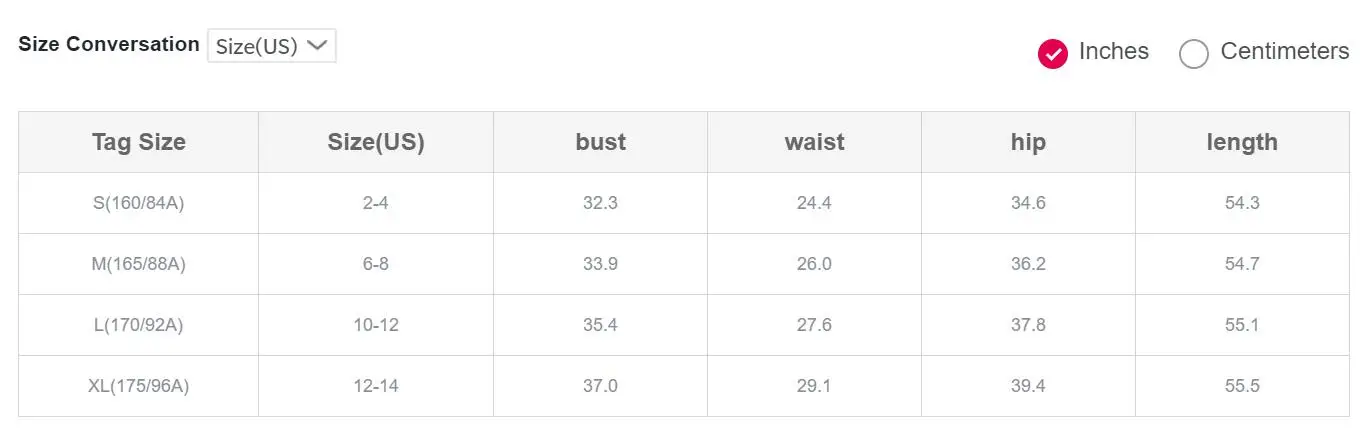Screen dimensions: 1363x436
Task: Click the Size(US) column header
Action: click(x=376, y=142)
